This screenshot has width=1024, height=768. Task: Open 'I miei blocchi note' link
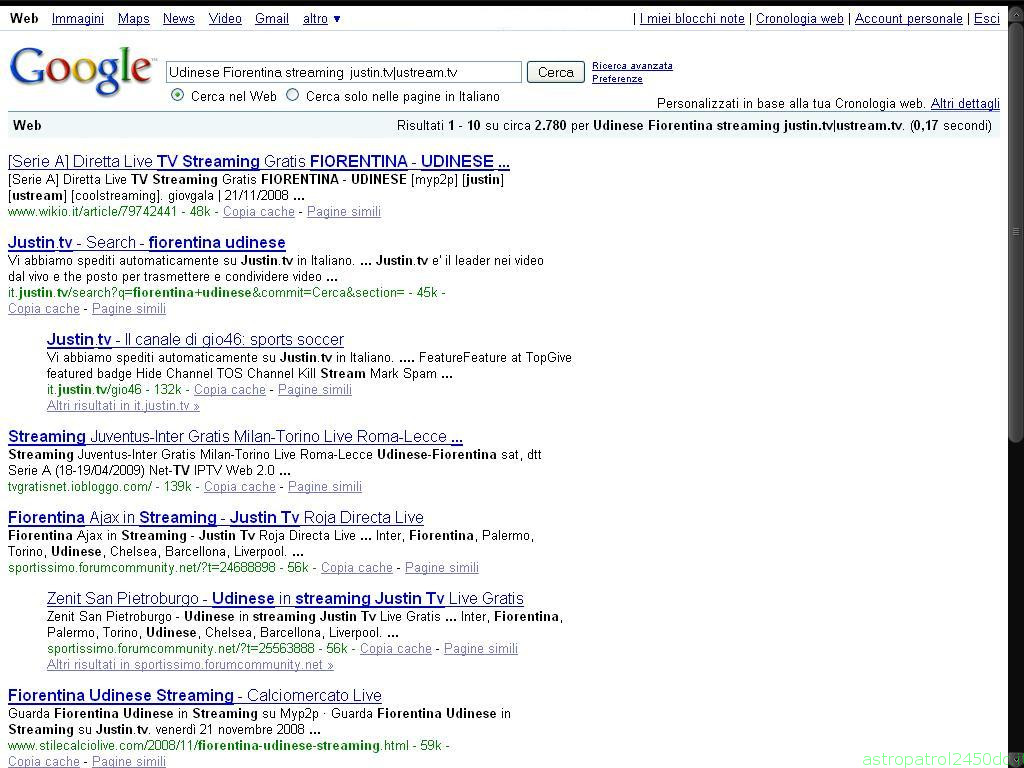point(692,19)
